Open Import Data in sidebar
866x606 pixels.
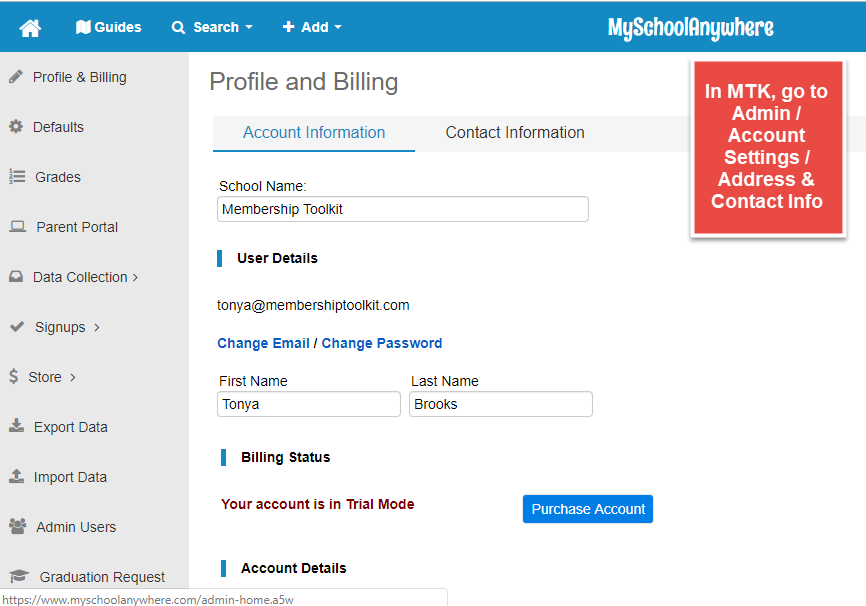coord(70,477)
